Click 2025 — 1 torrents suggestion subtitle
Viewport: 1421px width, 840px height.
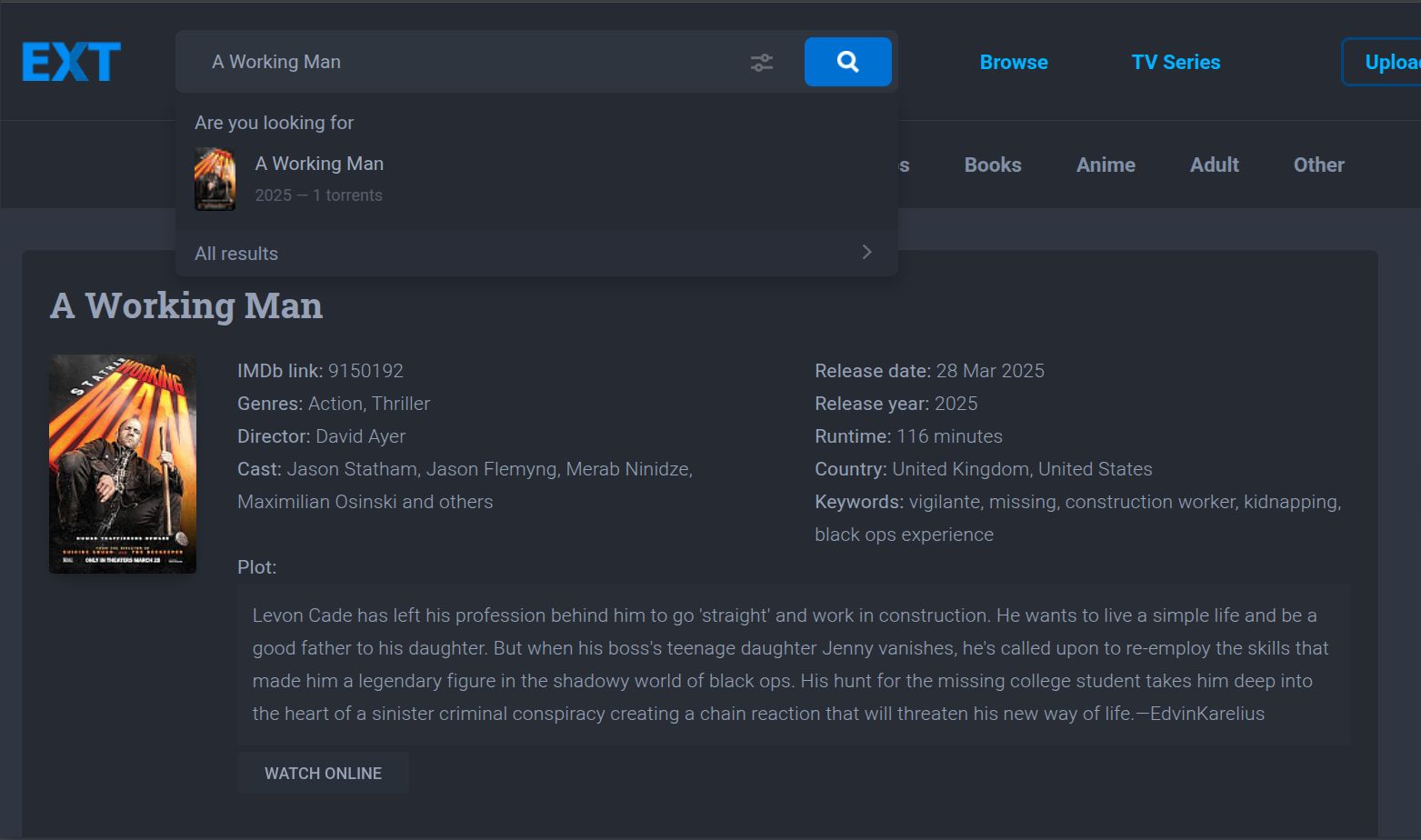pos(318,195)
